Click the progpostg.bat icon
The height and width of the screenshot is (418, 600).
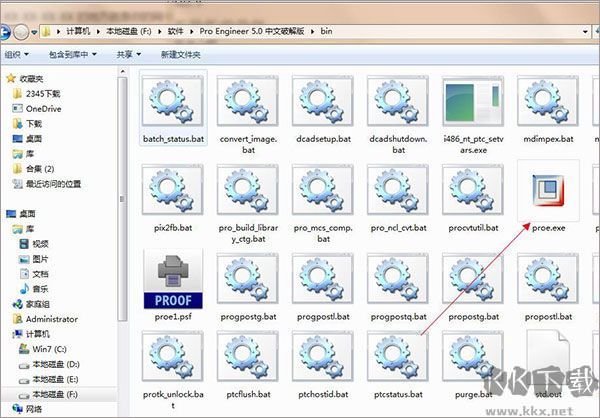[x=248, y=278]
